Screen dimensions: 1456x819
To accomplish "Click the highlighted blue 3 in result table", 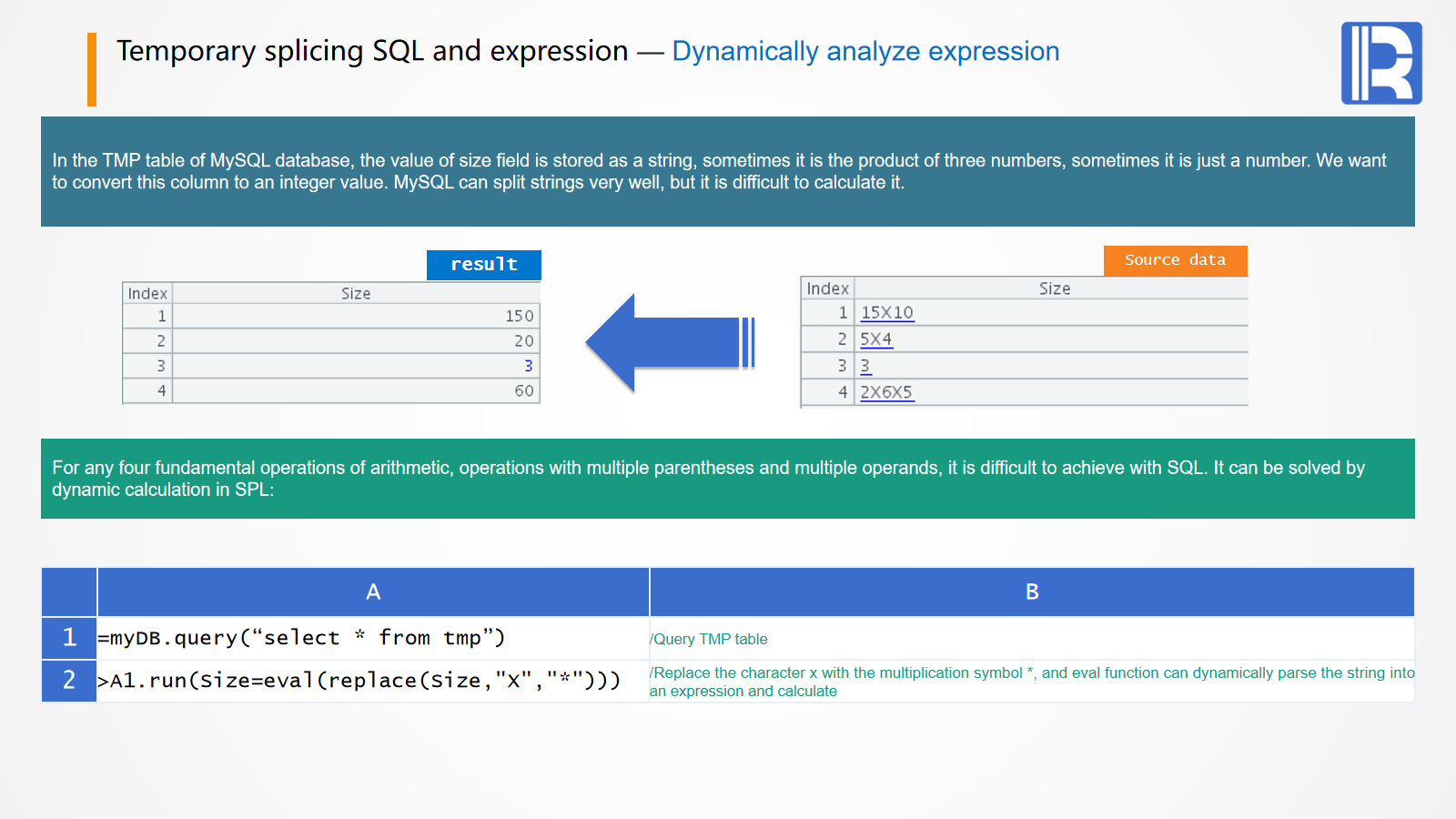I will [x=528, y=366].
